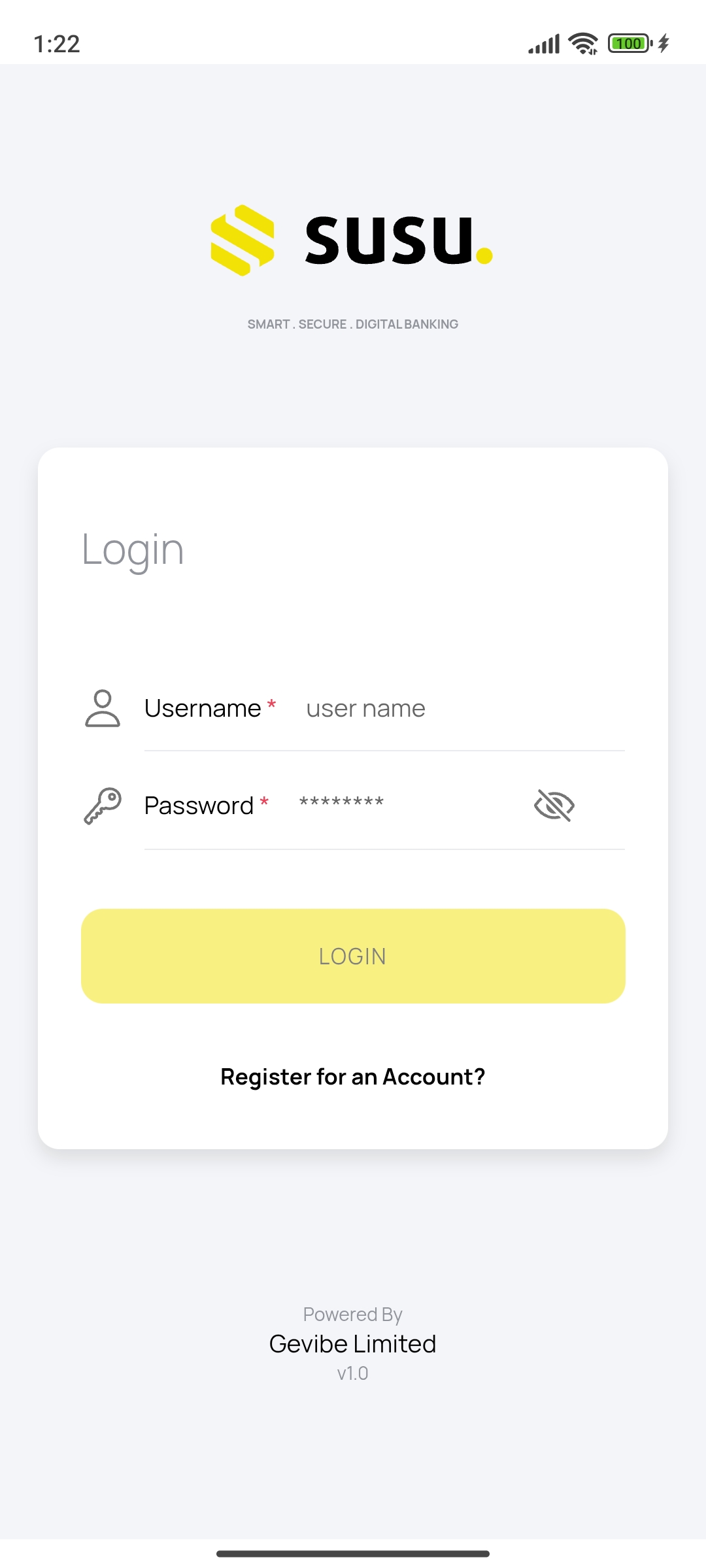This screenshot has height=1568, width=706.
Task: Tap the v1.0 version label
Action: [x=353, y=1373]
